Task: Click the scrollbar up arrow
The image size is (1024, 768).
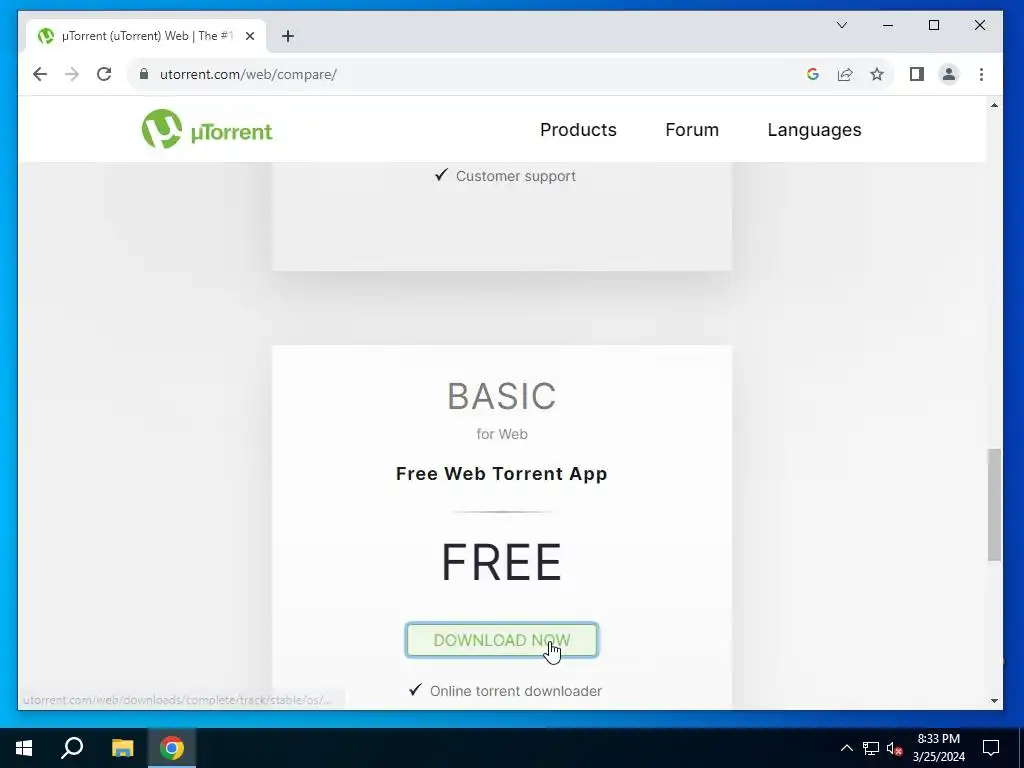Action: [x=994, y=105]
